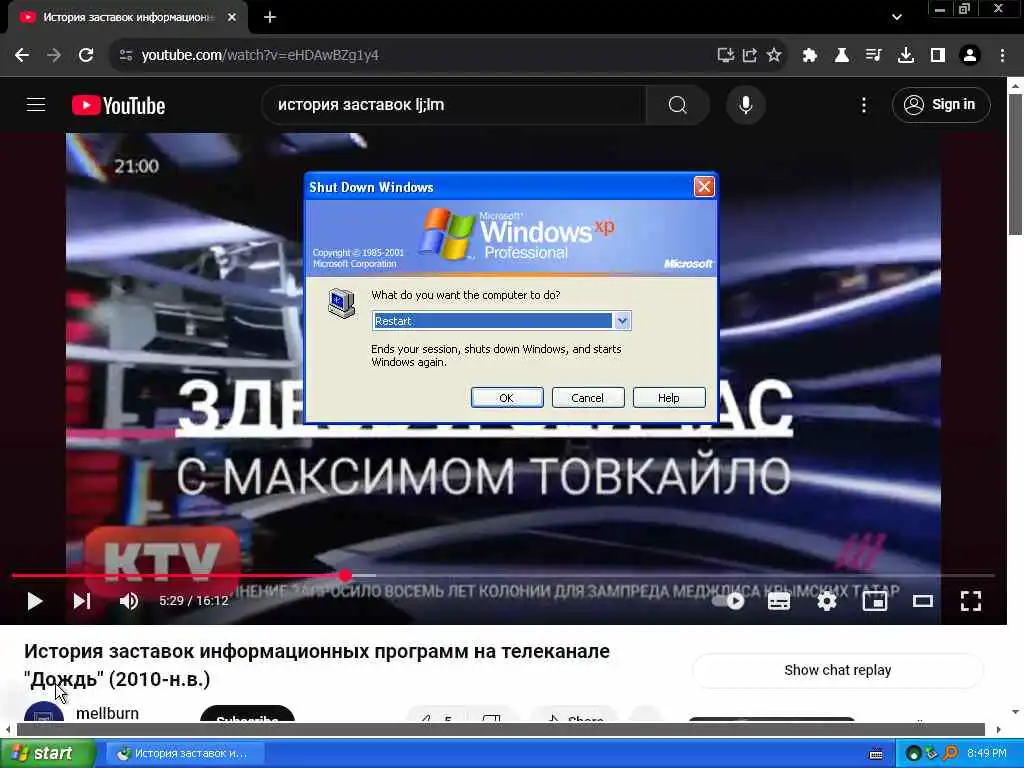Image resolution: width=1024 pixels, height=768 pixels.
Task: Click the video progress bar scrubber
Action: point(345,575)
